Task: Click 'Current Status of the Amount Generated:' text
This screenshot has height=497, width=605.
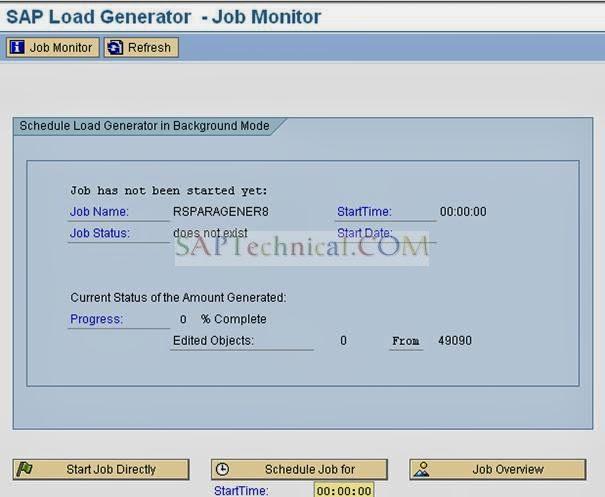Action: pos(178,298)
